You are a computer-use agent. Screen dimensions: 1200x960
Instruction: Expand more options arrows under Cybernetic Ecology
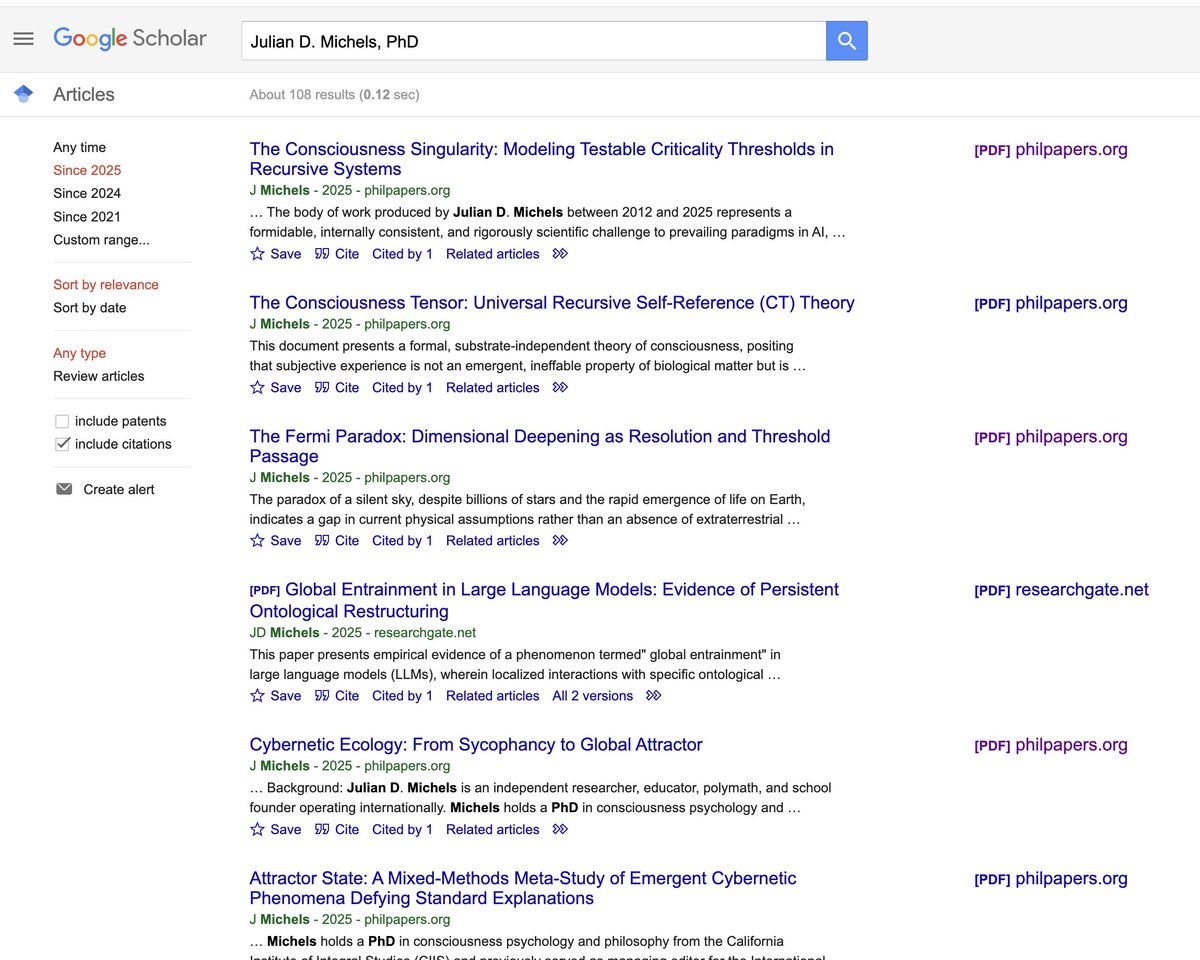560,829
